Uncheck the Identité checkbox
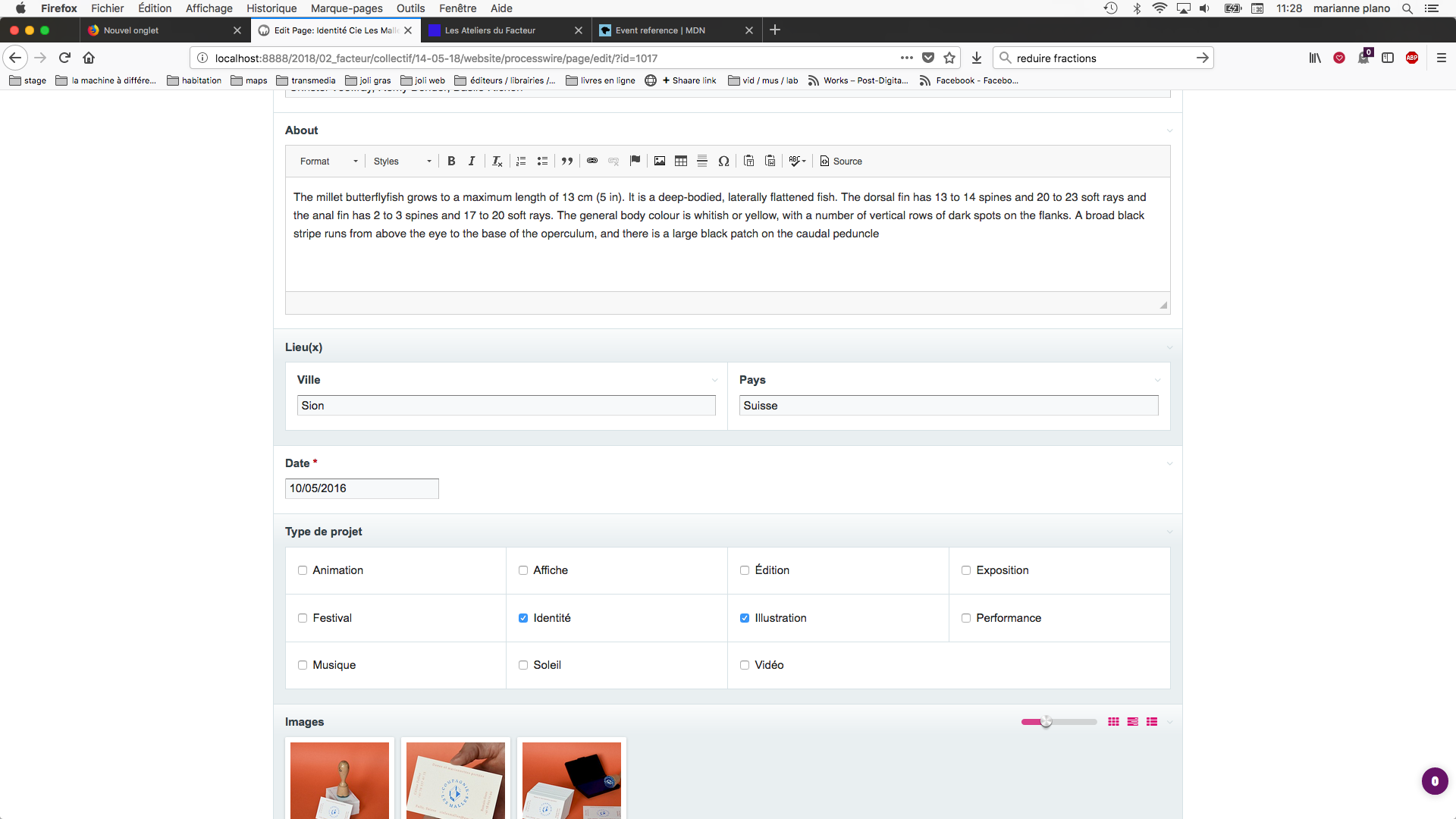 pyautogui.click(x=523, y=618)
